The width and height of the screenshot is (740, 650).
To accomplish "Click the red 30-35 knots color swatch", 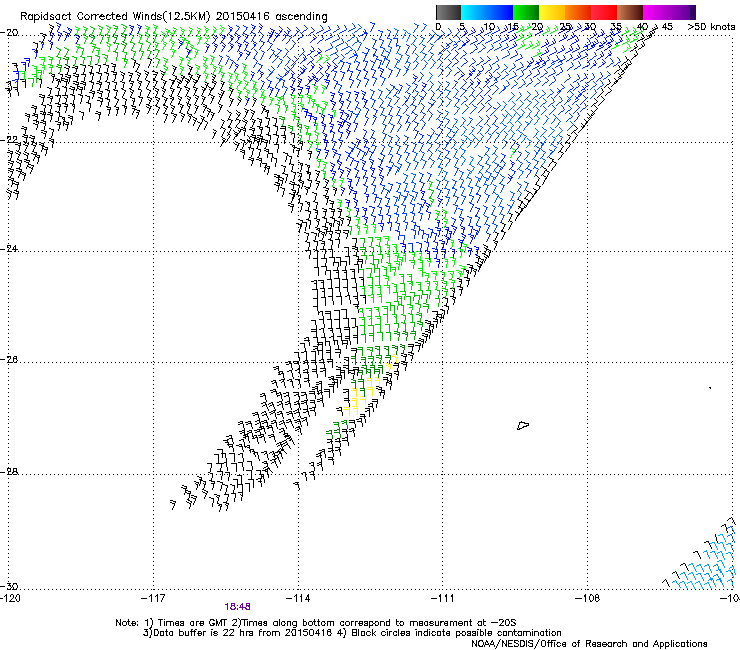I will pos(604,12).
